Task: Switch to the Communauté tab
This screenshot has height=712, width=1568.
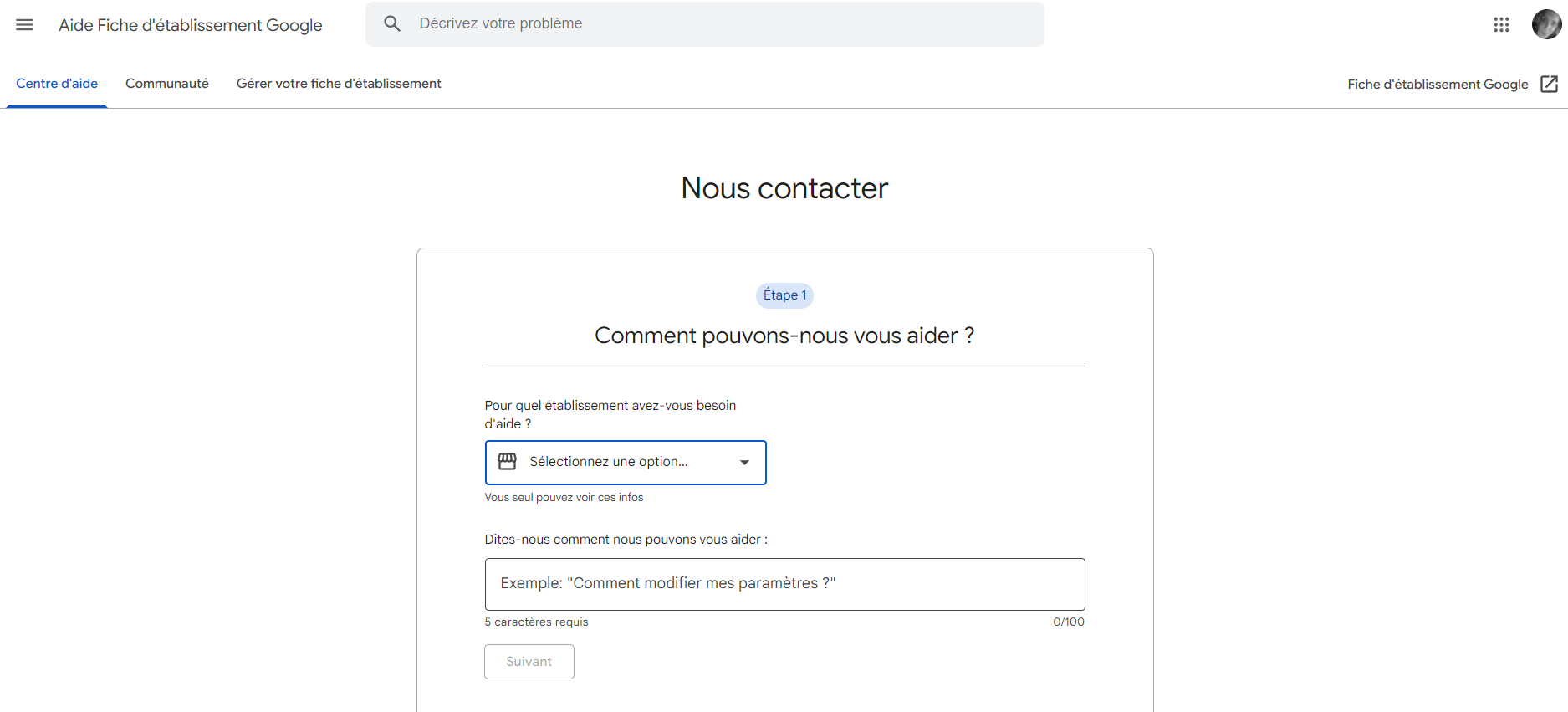Action: pyautogui.click(x=167, y=83)
